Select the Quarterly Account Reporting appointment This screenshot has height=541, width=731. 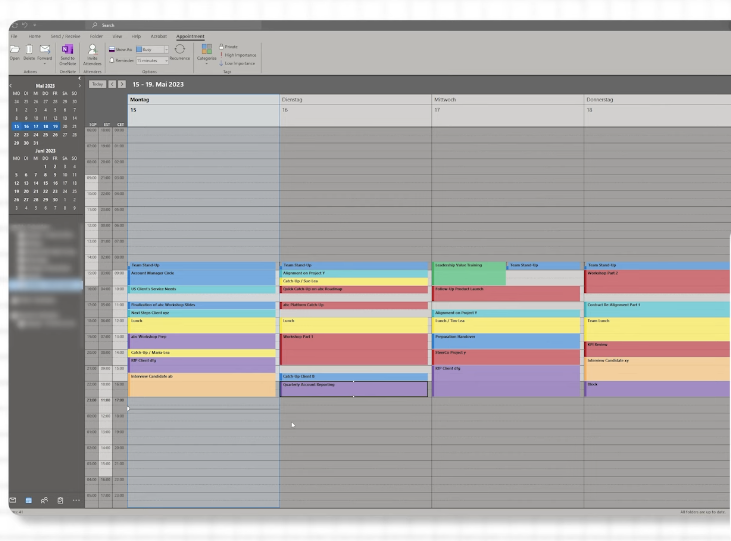(x=354, y=389)
